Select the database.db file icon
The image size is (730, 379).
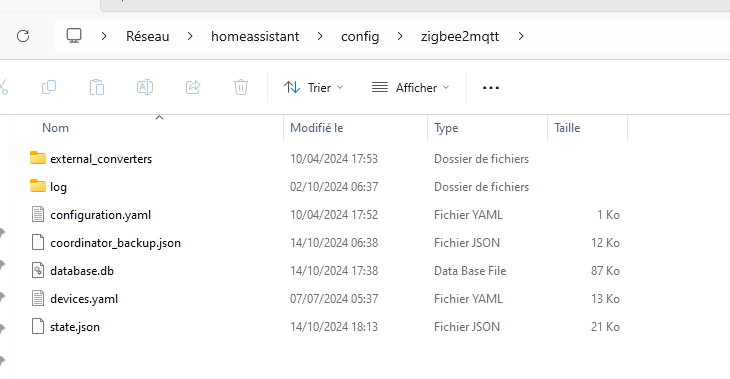tap(38, 271)
